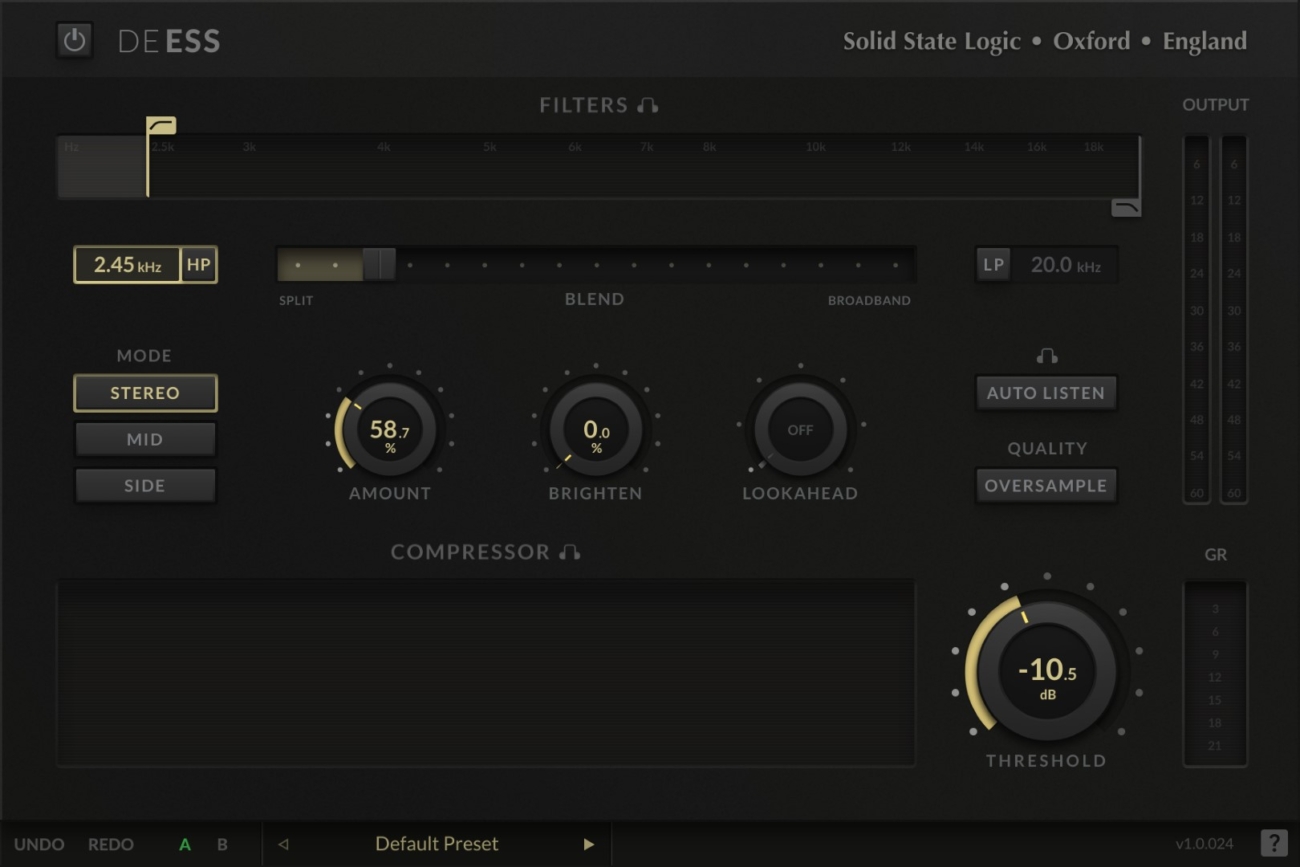
Task: Click the Undo button
Action: [39, 844]
